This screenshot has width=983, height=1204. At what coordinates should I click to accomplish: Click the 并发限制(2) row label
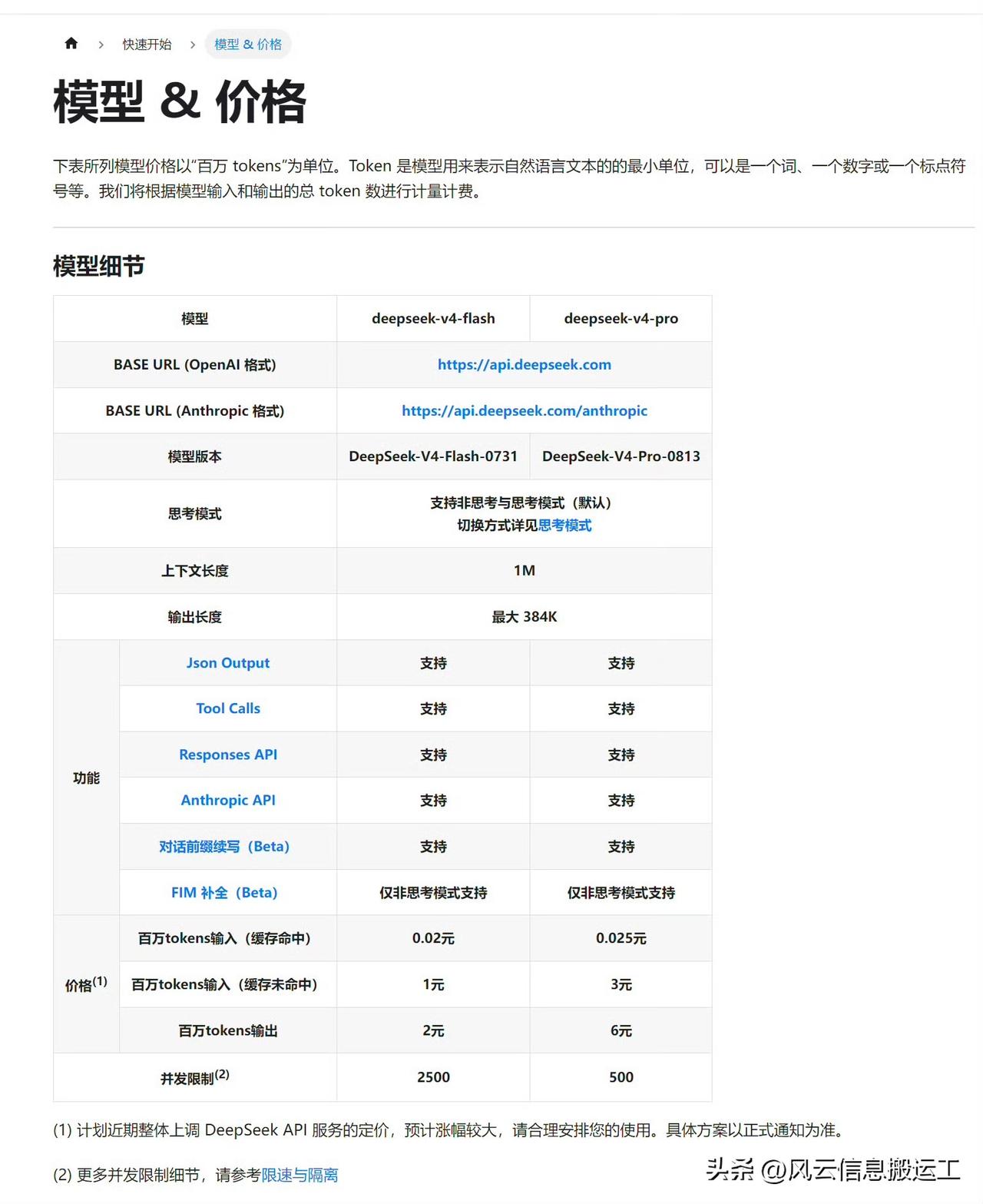click(195, 1077)
